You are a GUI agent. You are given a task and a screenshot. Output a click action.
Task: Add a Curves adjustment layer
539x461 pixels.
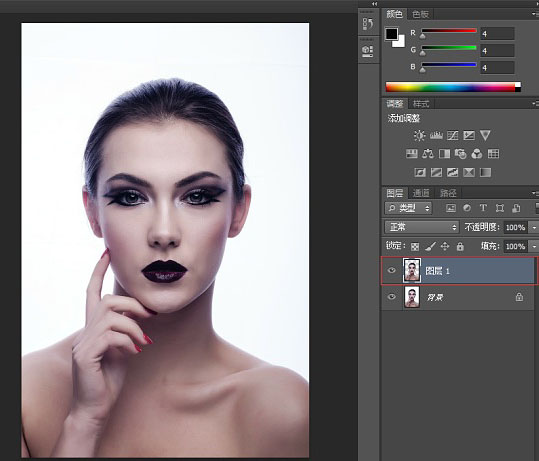[x=452, y=135]
